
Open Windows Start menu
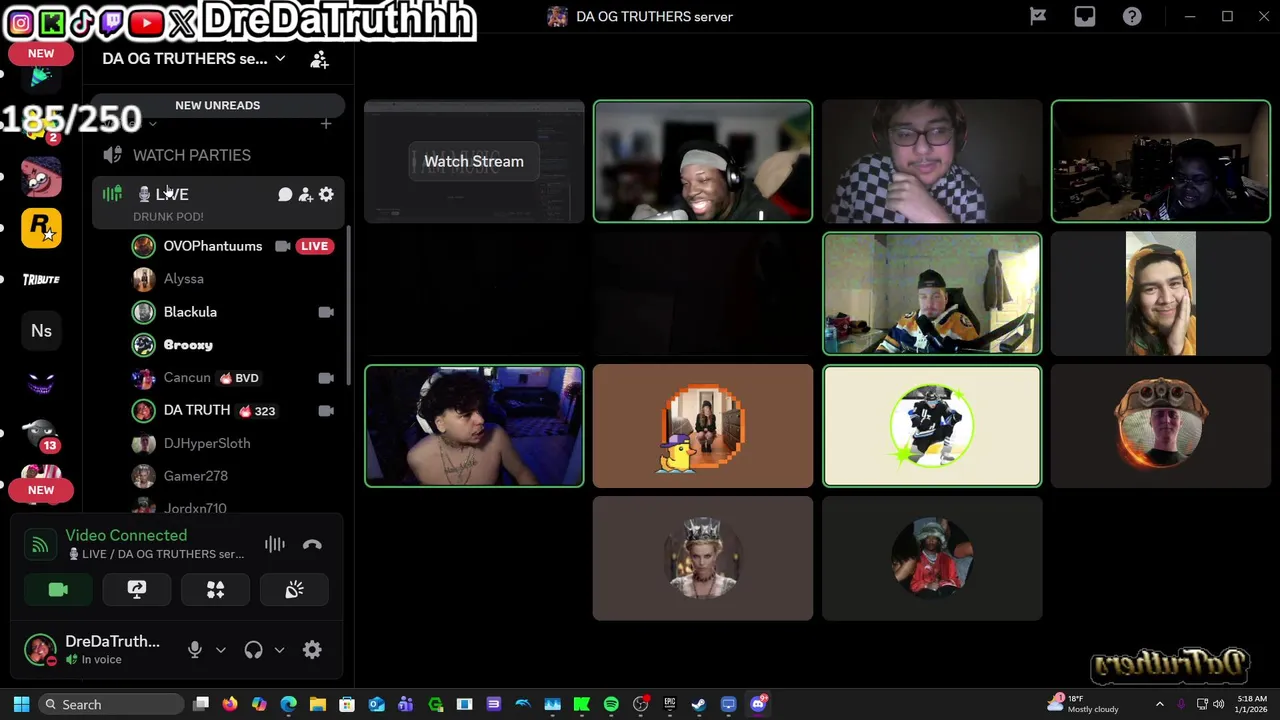(21, 704)
